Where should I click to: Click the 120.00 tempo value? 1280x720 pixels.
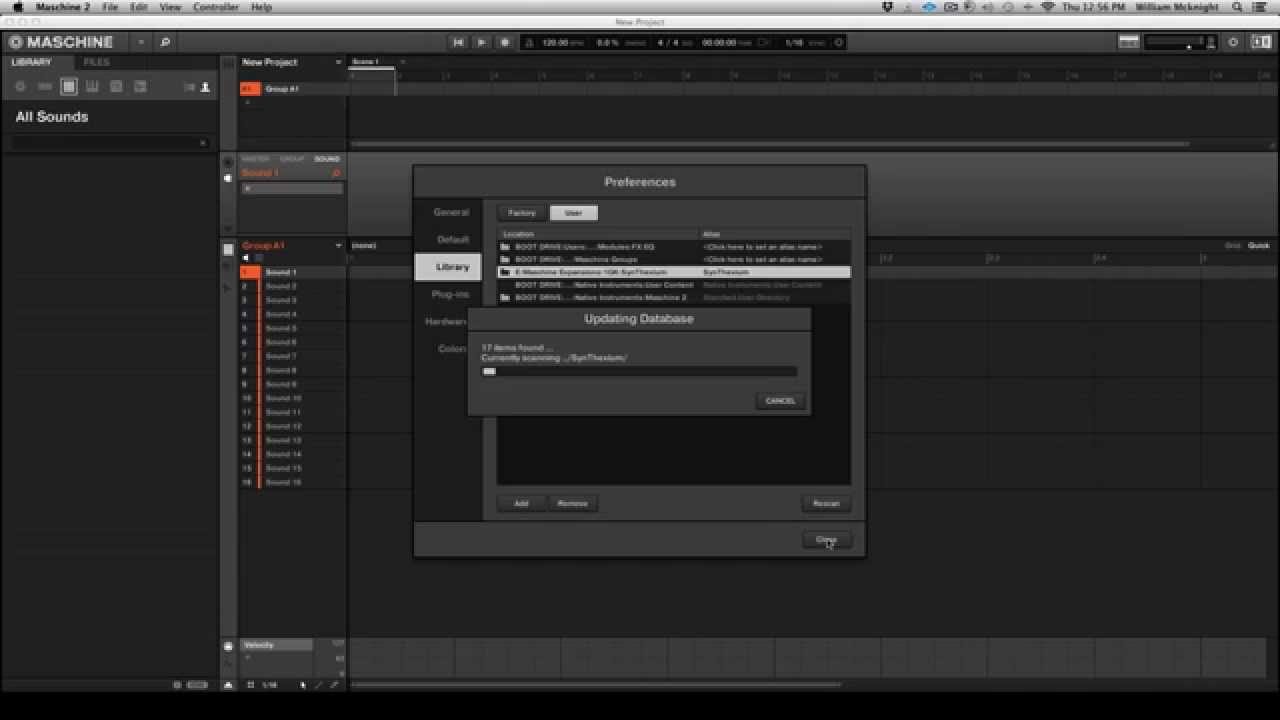coord(555,43)
